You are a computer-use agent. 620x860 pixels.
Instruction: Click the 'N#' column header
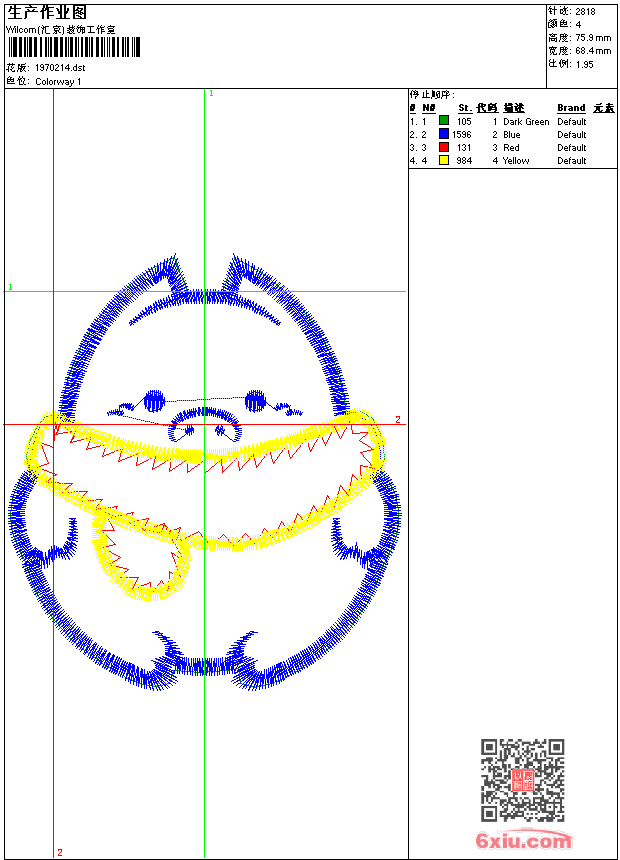tap(429, 108)
